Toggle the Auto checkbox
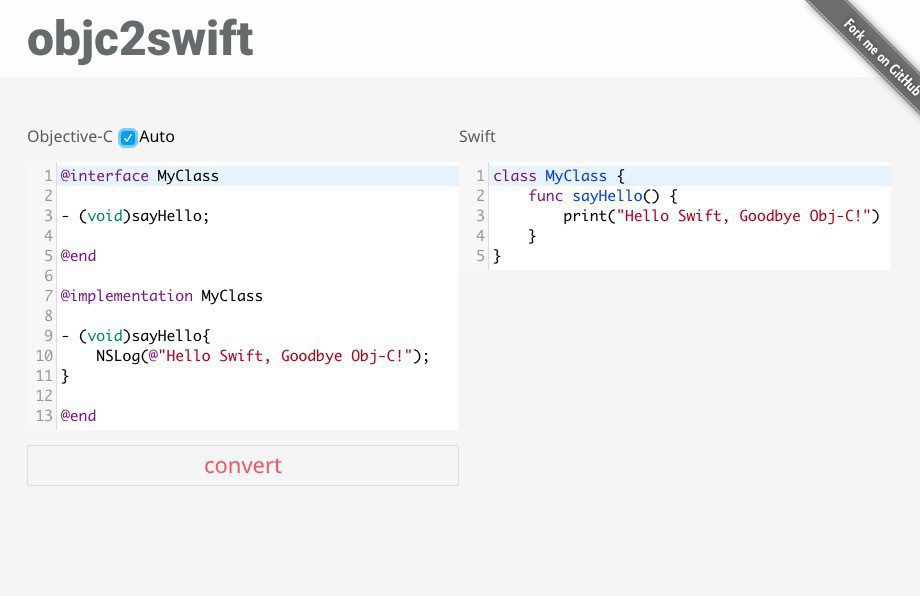 tap(128, 137)
